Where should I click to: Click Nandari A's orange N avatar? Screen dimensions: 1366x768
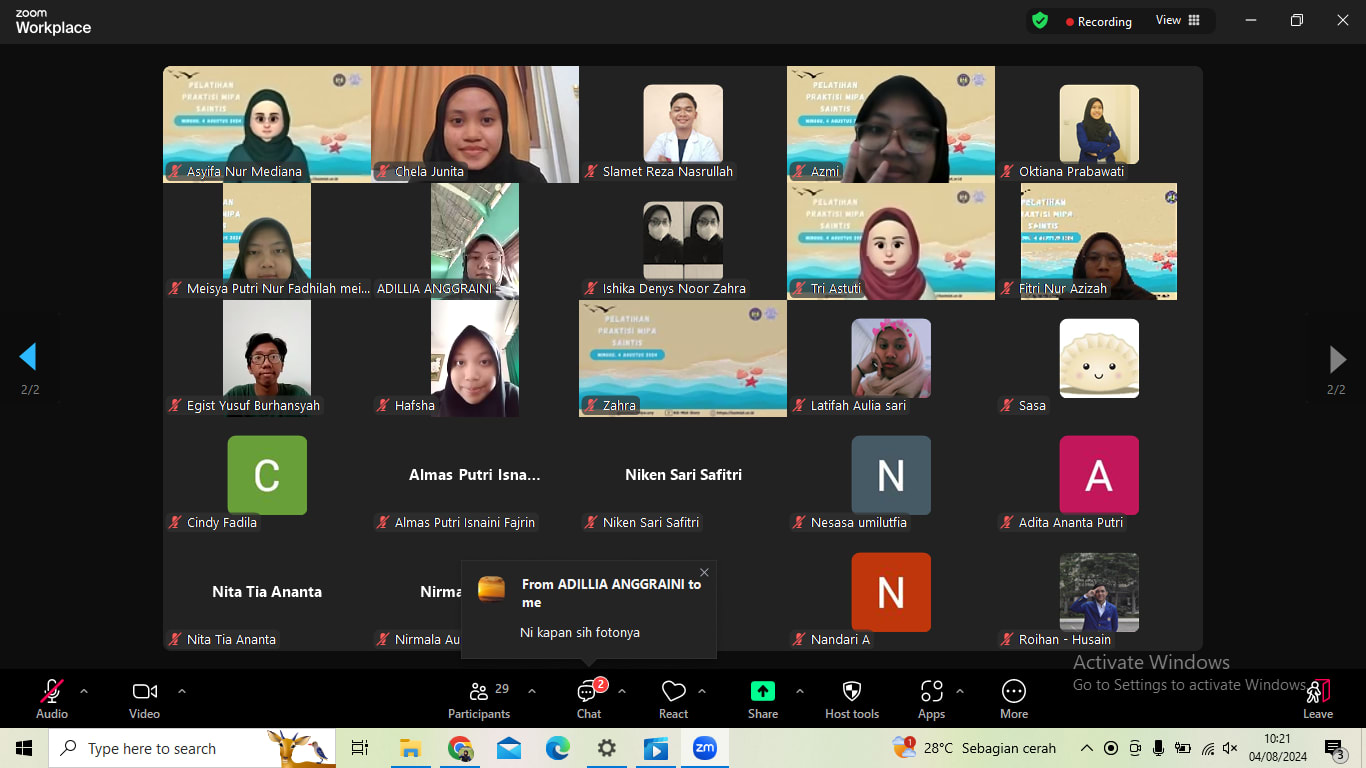click(x=891, y=592)
